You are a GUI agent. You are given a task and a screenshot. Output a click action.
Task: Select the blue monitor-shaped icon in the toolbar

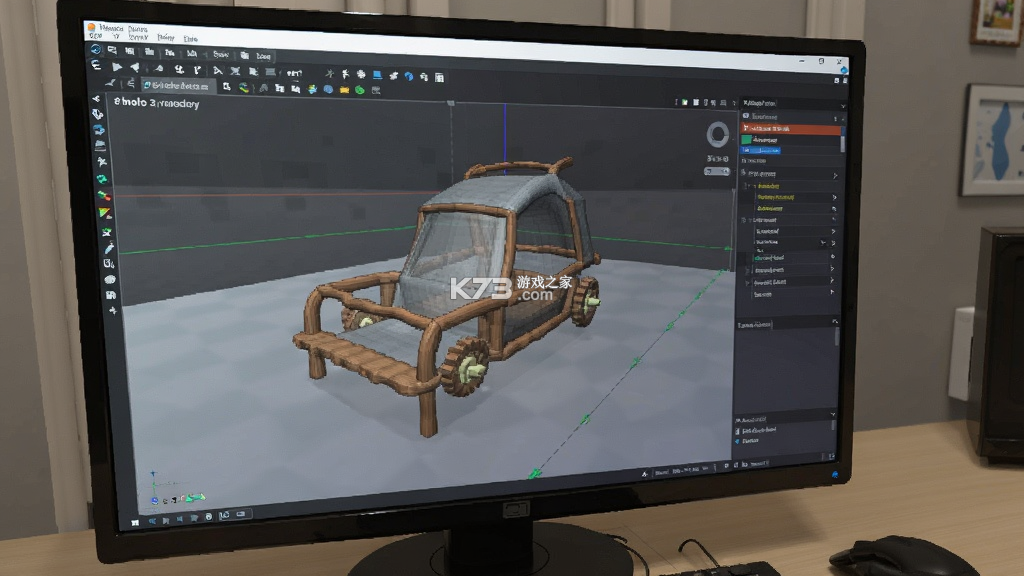[x=377, y=75]
